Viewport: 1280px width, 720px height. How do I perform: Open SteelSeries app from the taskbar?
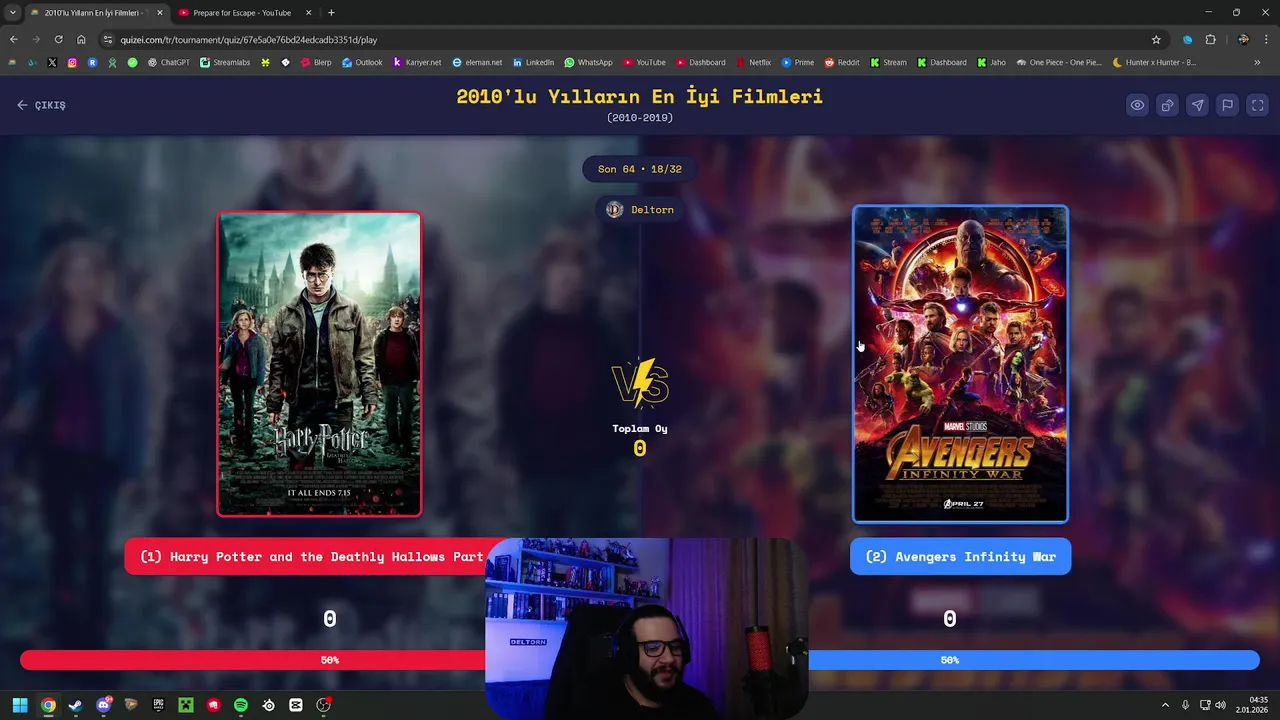268,705
